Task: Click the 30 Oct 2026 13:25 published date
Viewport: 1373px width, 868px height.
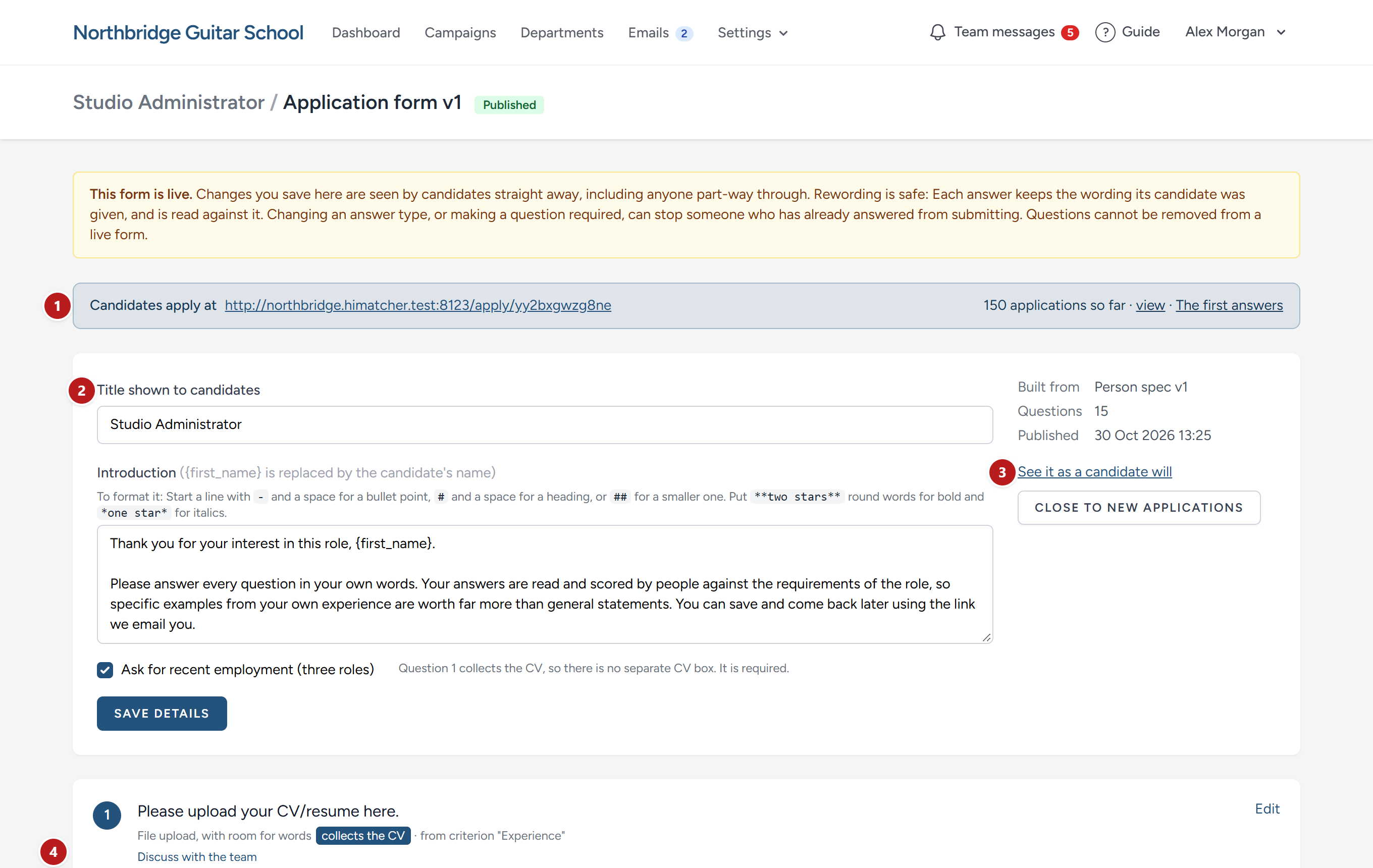Action: pos(1152,436)
